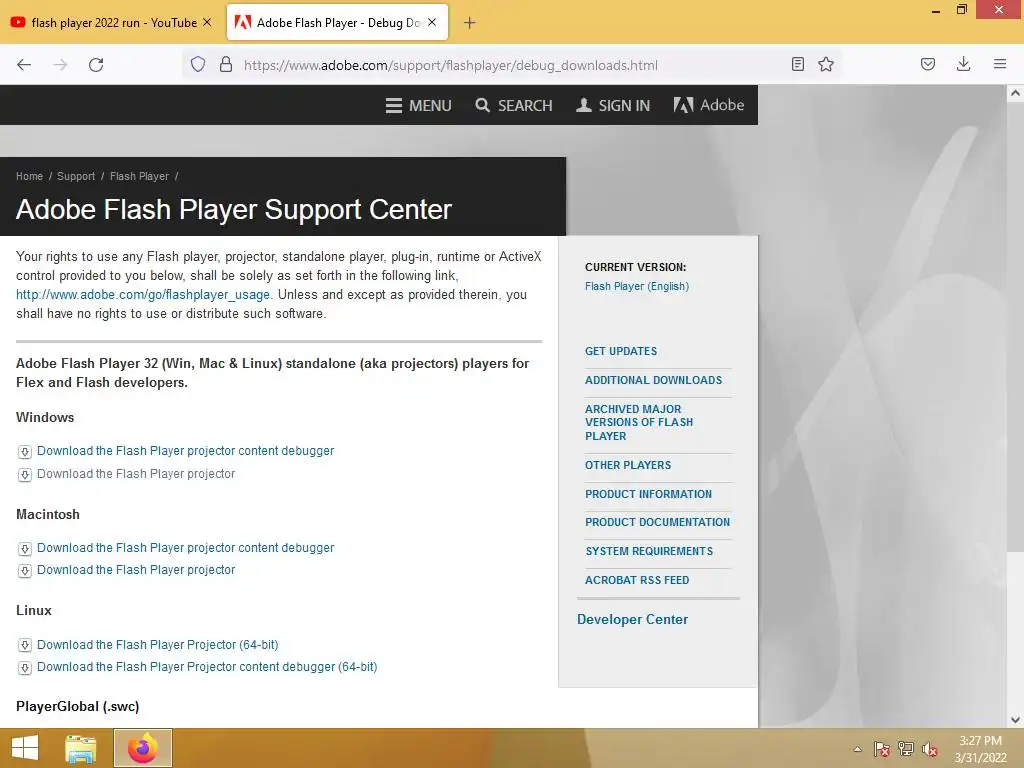Go to Flash Player breadcrumb

coord(139,176)
